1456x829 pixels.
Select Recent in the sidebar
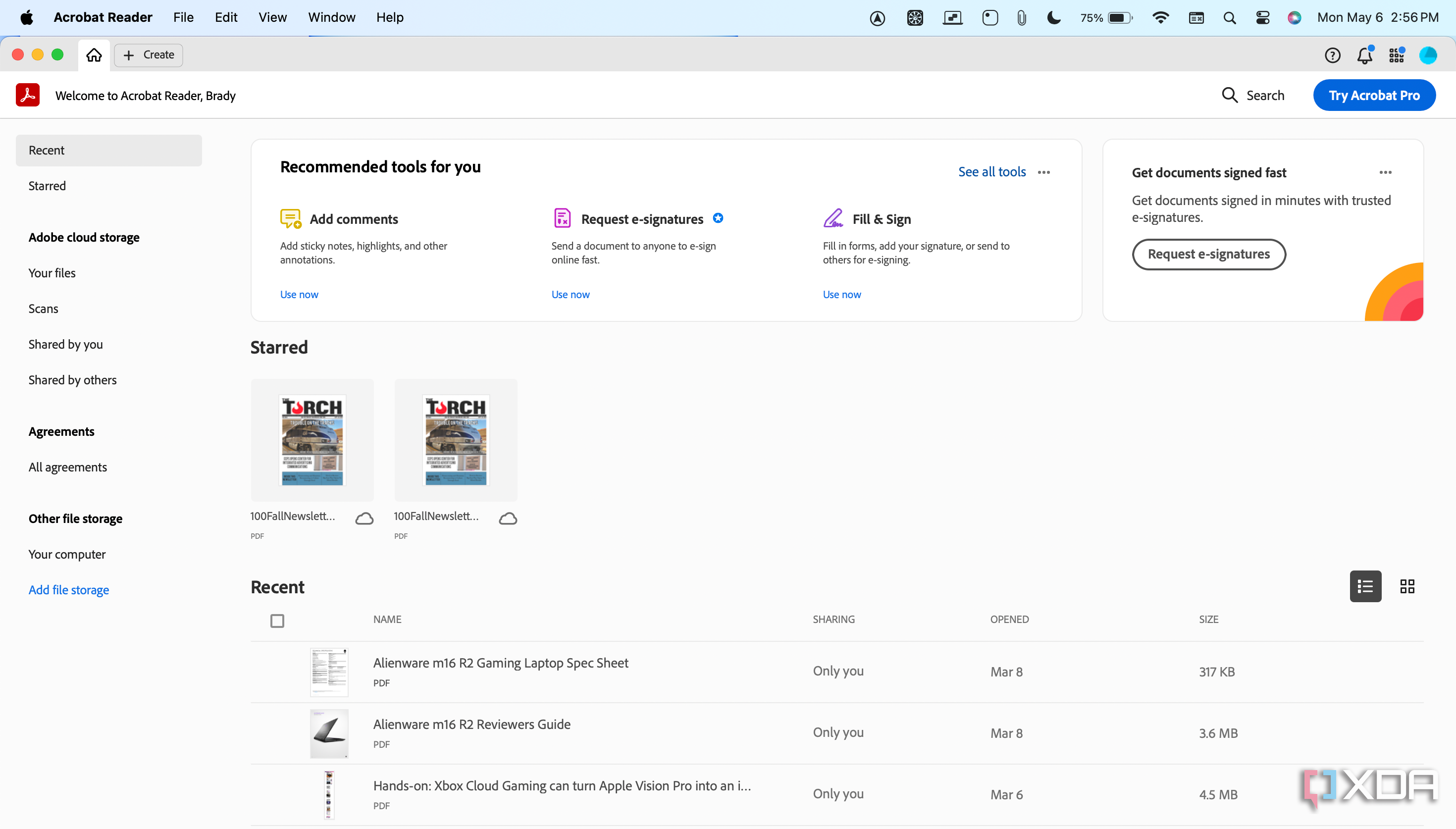click(x=109, y=151)
